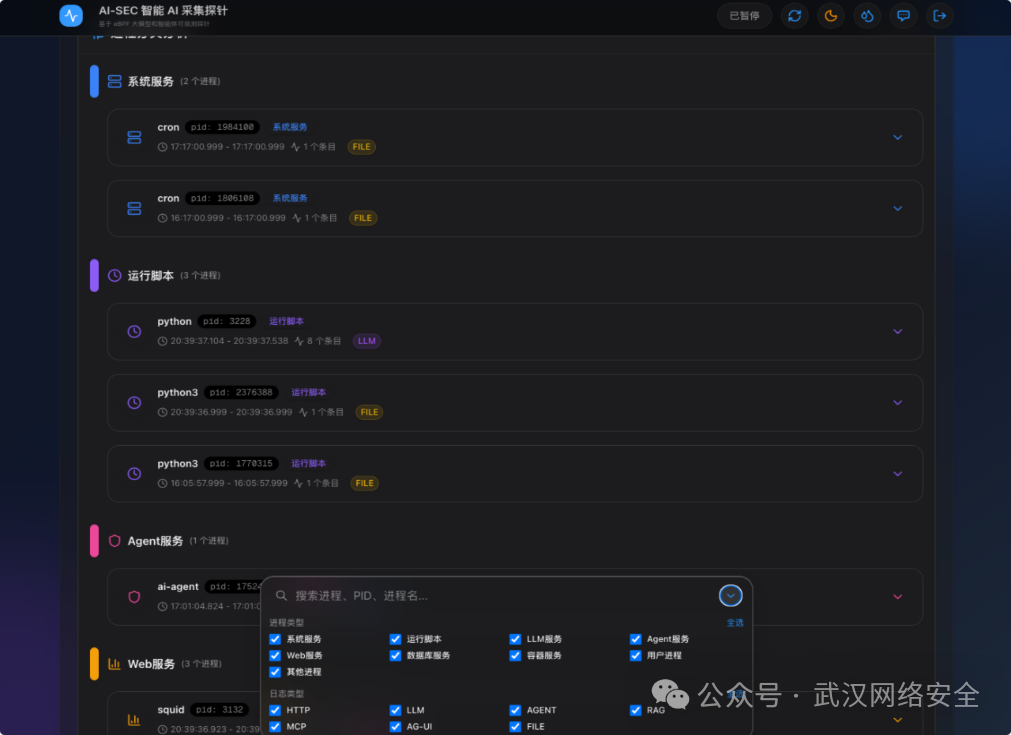
Task: Uncheck the MCP log type checkbox
Action: 275,727
